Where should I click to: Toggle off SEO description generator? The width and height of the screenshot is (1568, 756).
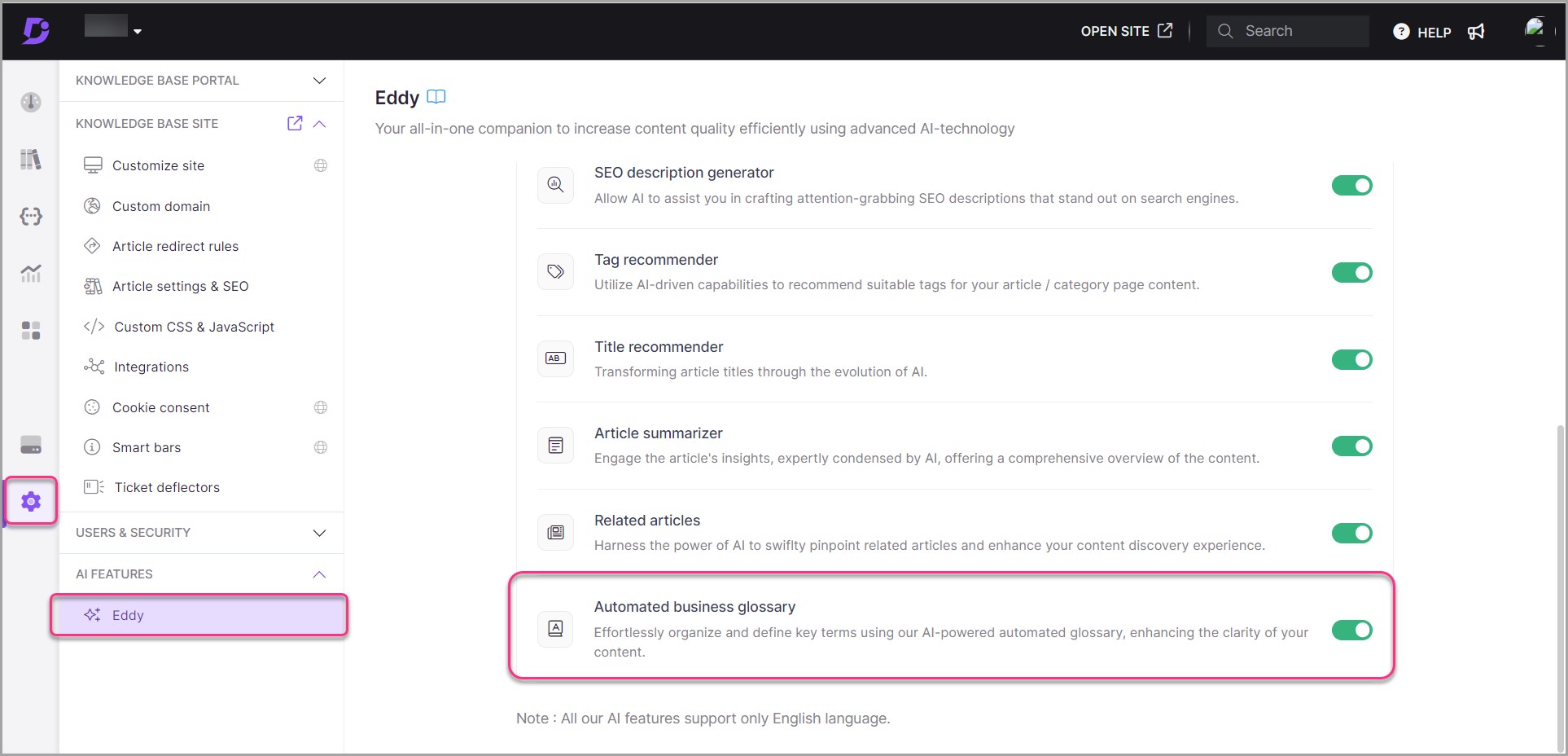(1351, 185)
